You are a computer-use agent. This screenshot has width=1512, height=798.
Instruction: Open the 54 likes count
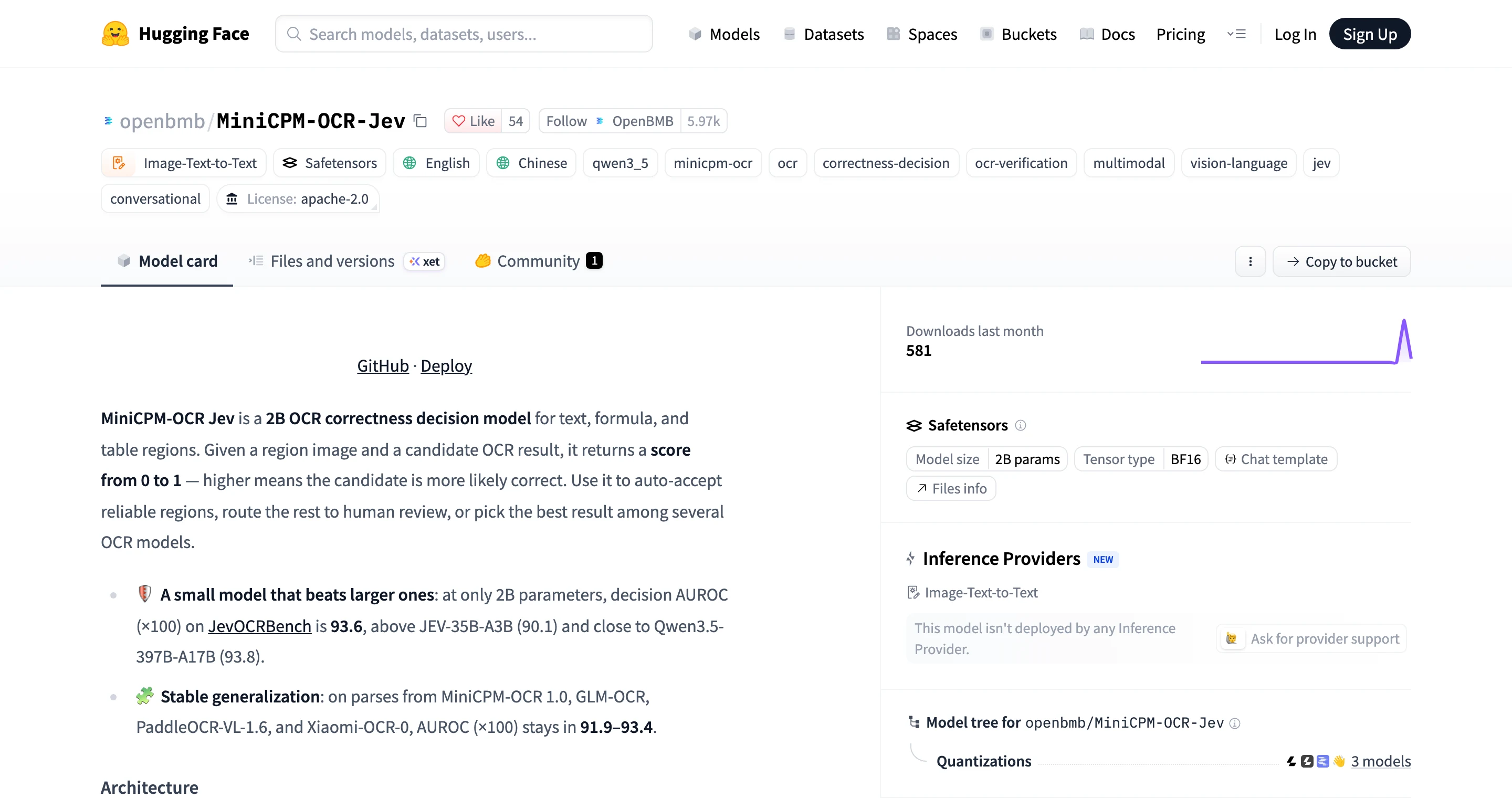click(x=516, y=121)
